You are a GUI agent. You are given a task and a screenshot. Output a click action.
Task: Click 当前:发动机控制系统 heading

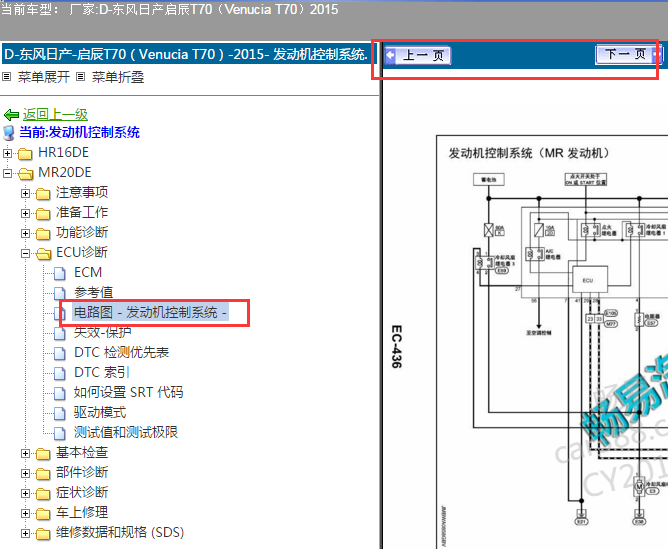coord(79,132)
